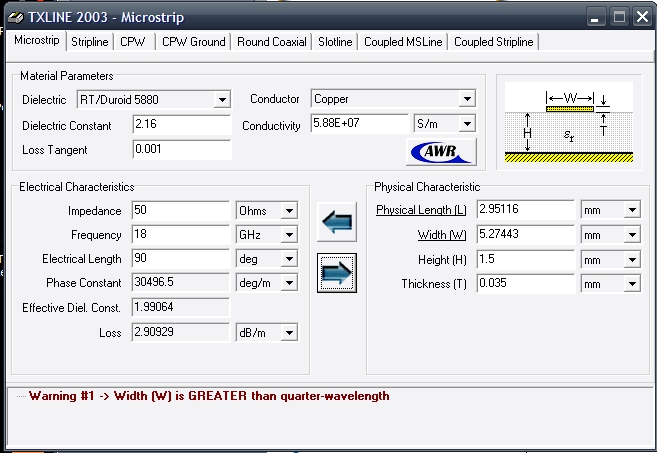Open the Physical Length units dropdown

pos(632,210)
